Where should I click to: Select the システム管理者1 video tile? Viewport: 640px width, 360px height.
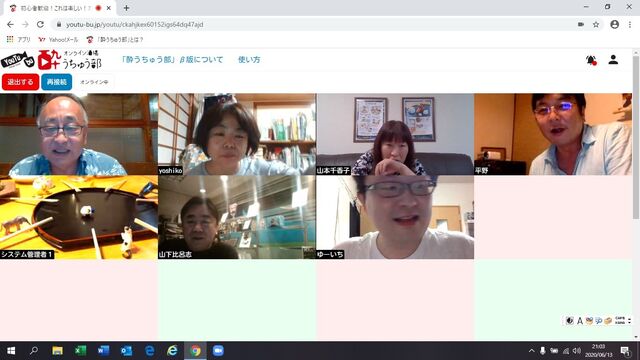(x=79, y=218)
